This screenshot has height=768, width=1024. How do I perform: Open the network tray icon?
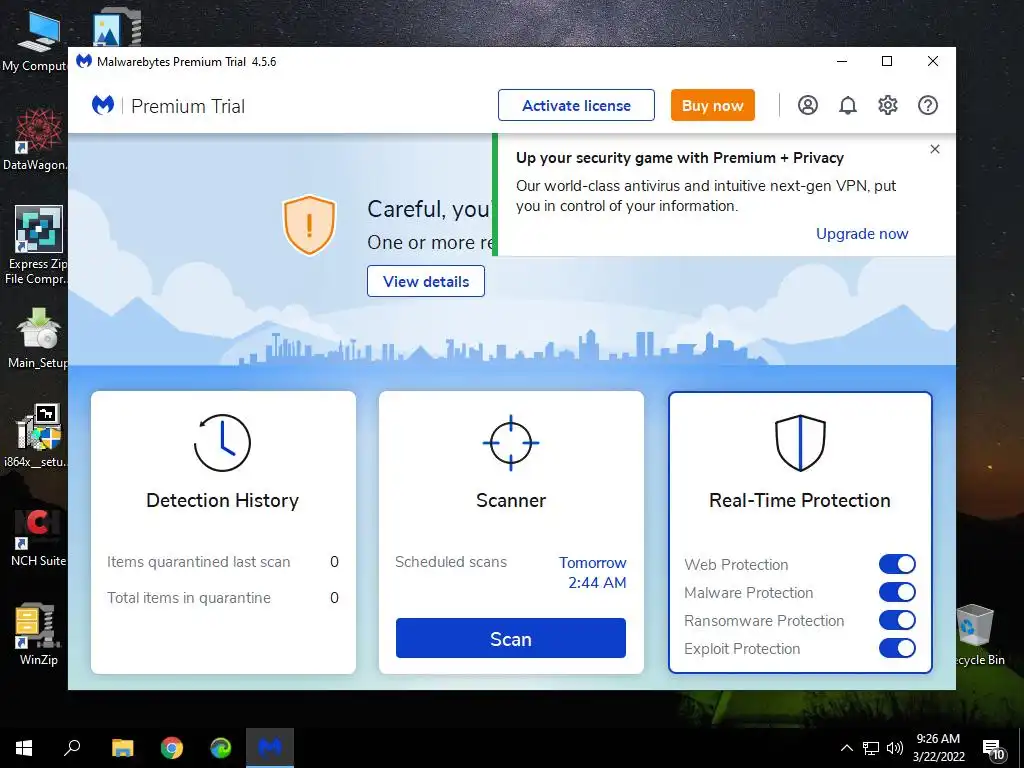(871, 748)
